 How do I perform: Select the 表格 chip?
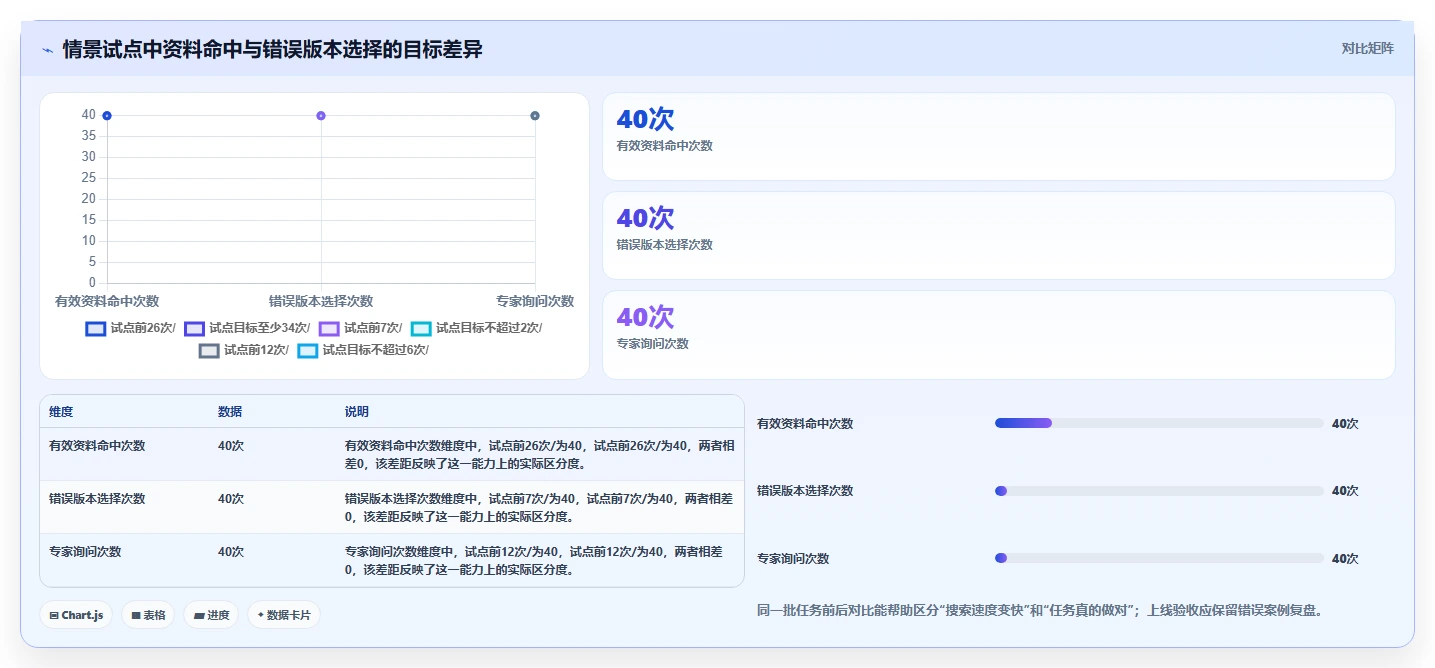tap(149, 615)
